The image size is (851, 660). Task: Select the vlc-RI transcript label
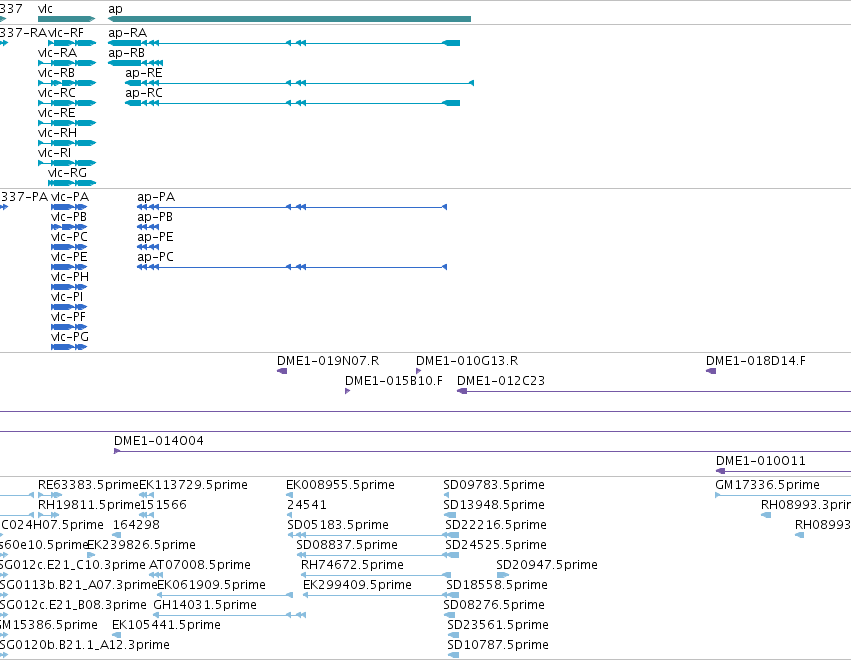54,153
